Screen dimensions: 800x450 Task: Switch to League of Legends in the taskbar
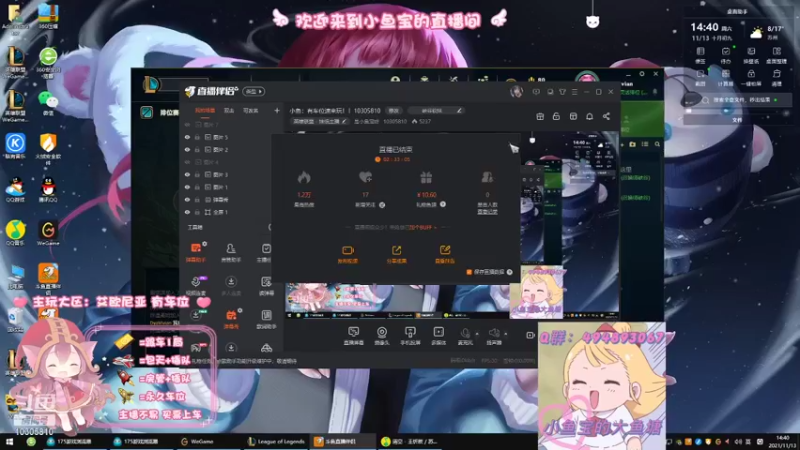click(276, 441)
